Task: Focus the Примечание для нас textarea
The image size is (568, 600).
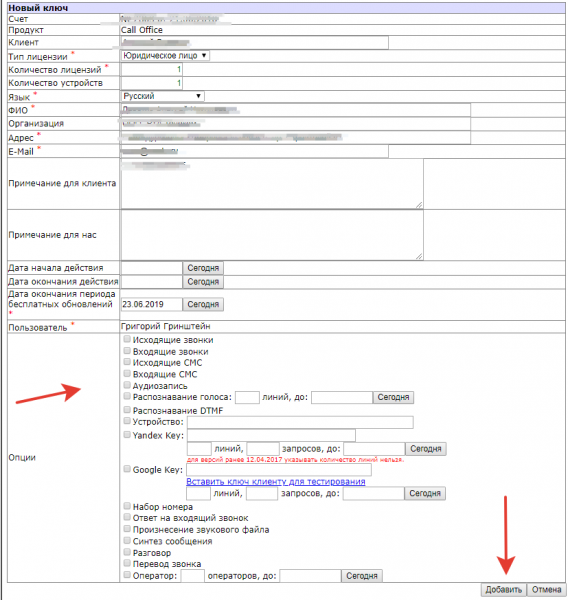Action: pos(272,235)
